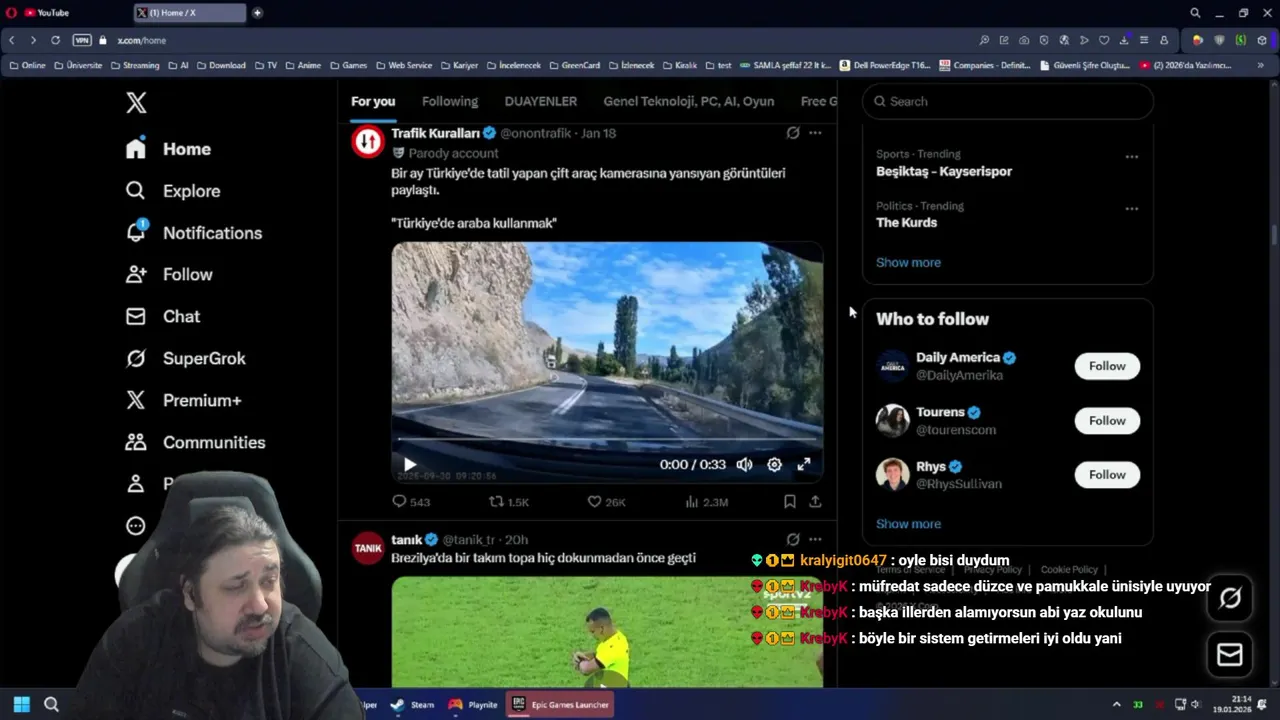Follow Rhys
The width and height of the screenshot is (1280, 720).
coord(1107,475)
